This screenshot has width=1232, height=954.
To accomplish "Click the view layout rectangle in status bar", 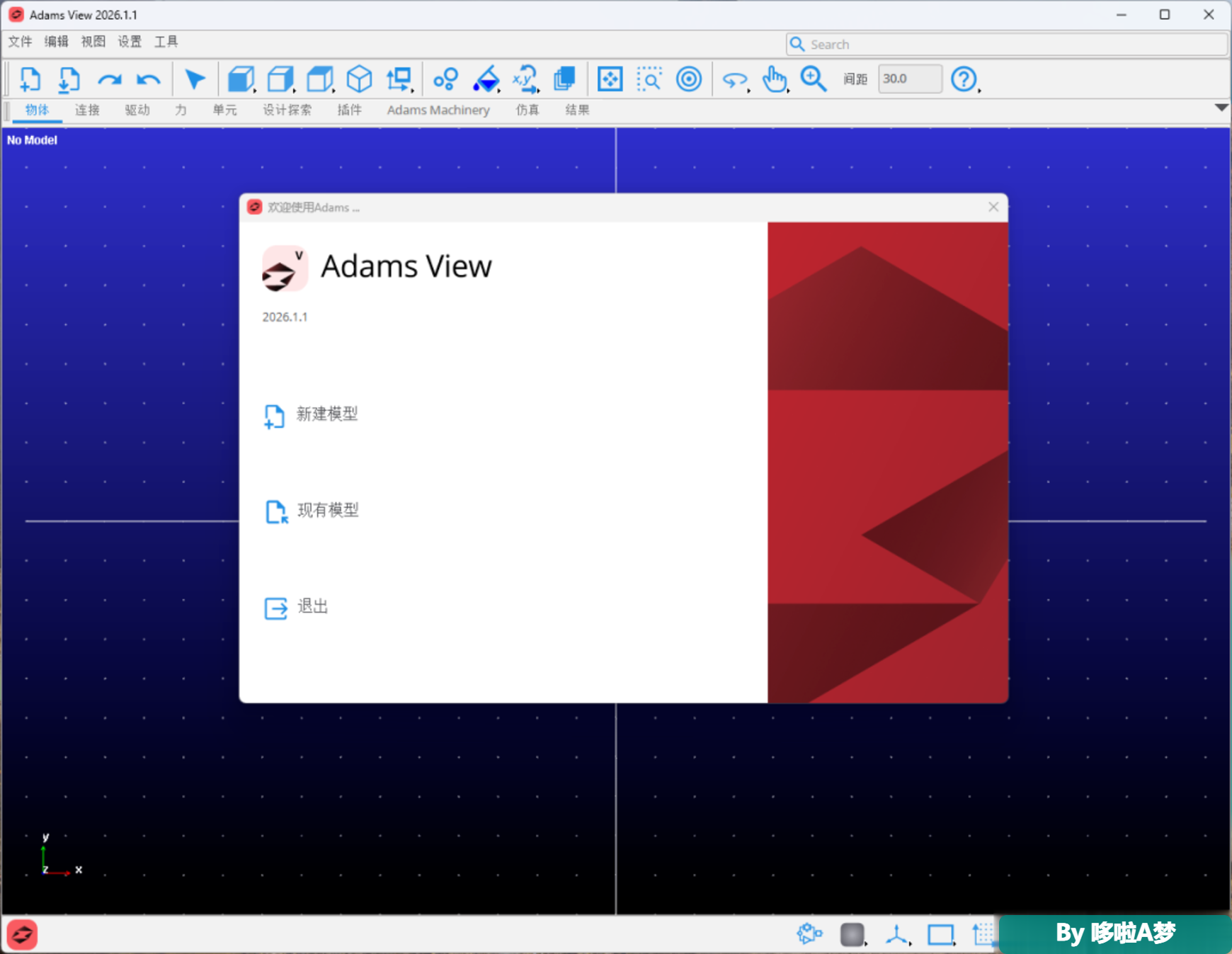I will coord(941,936).
